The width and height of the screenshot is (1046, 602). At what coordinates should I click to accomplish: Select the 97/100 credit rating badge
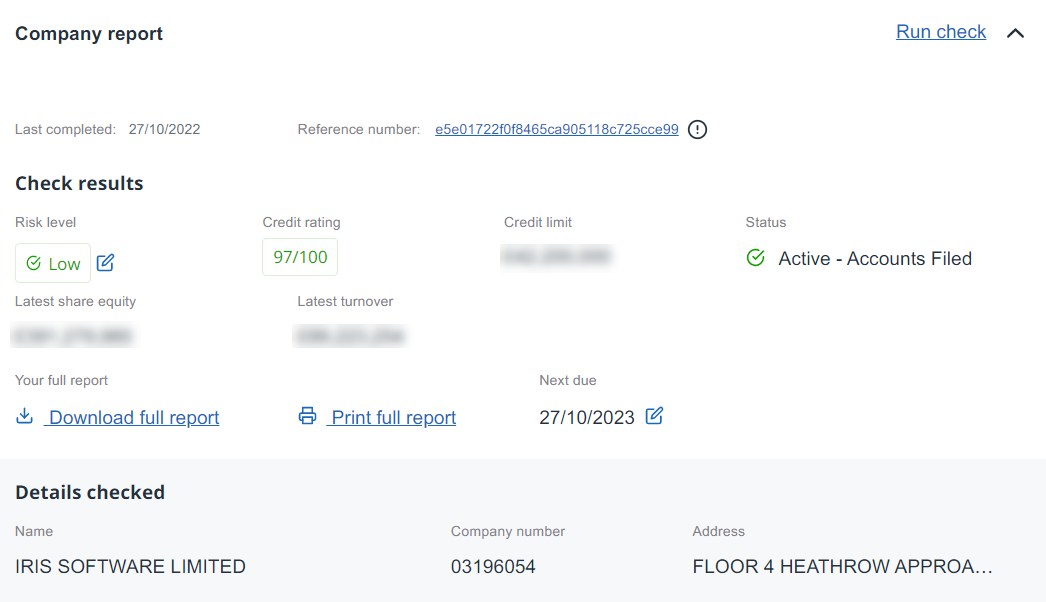[300, 257]
